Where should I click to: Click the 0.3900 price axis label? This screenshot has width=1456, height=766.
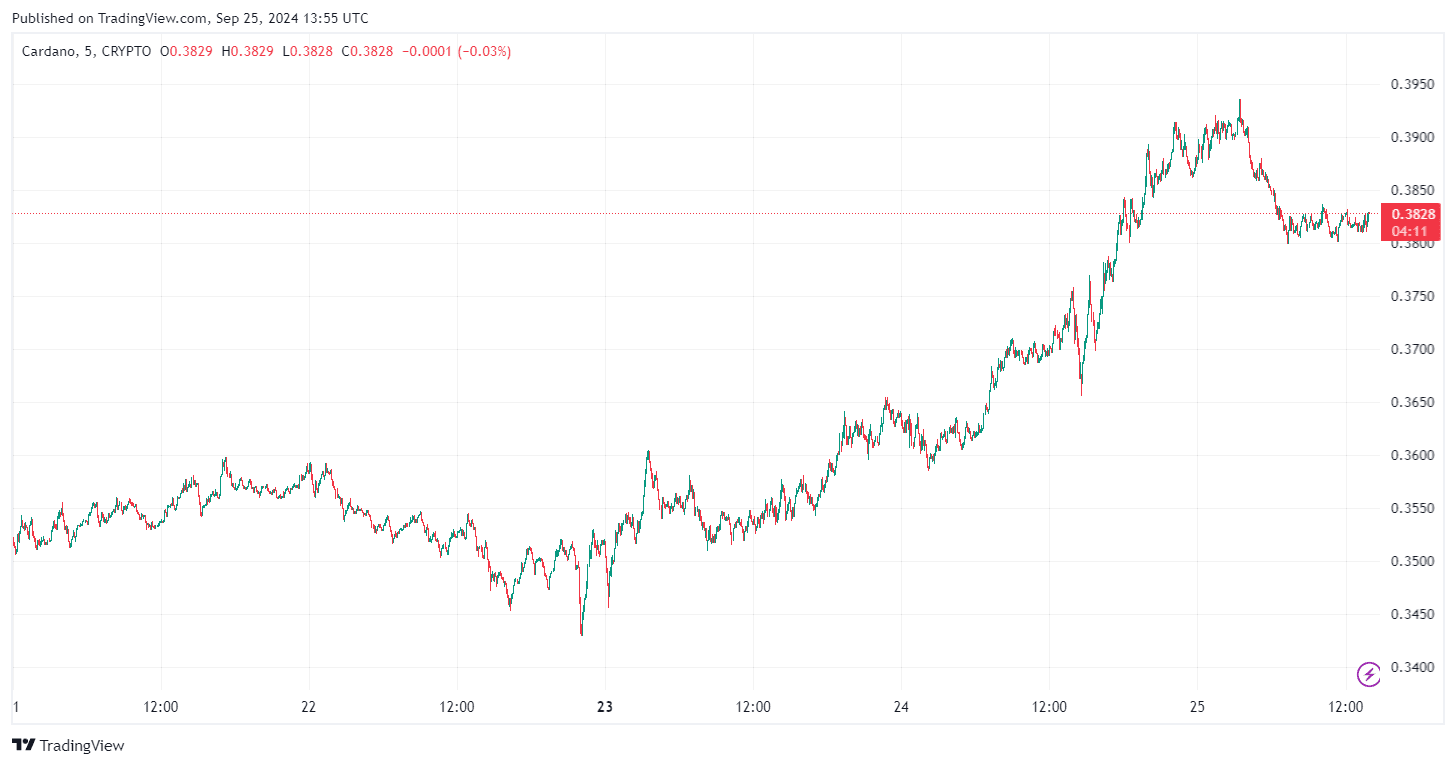pos(1412,138)
